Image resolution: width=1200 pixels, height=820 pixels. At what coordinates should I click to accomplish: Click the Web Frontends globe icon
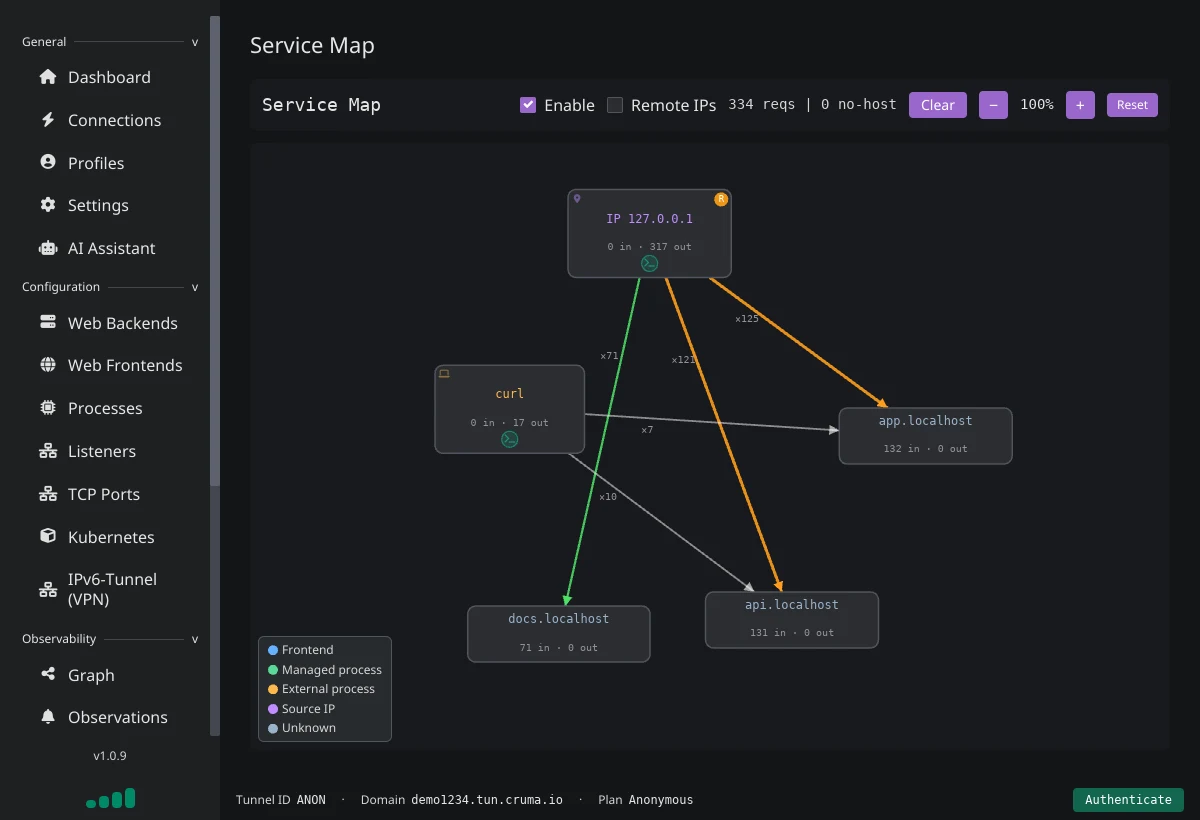(48, 365)
